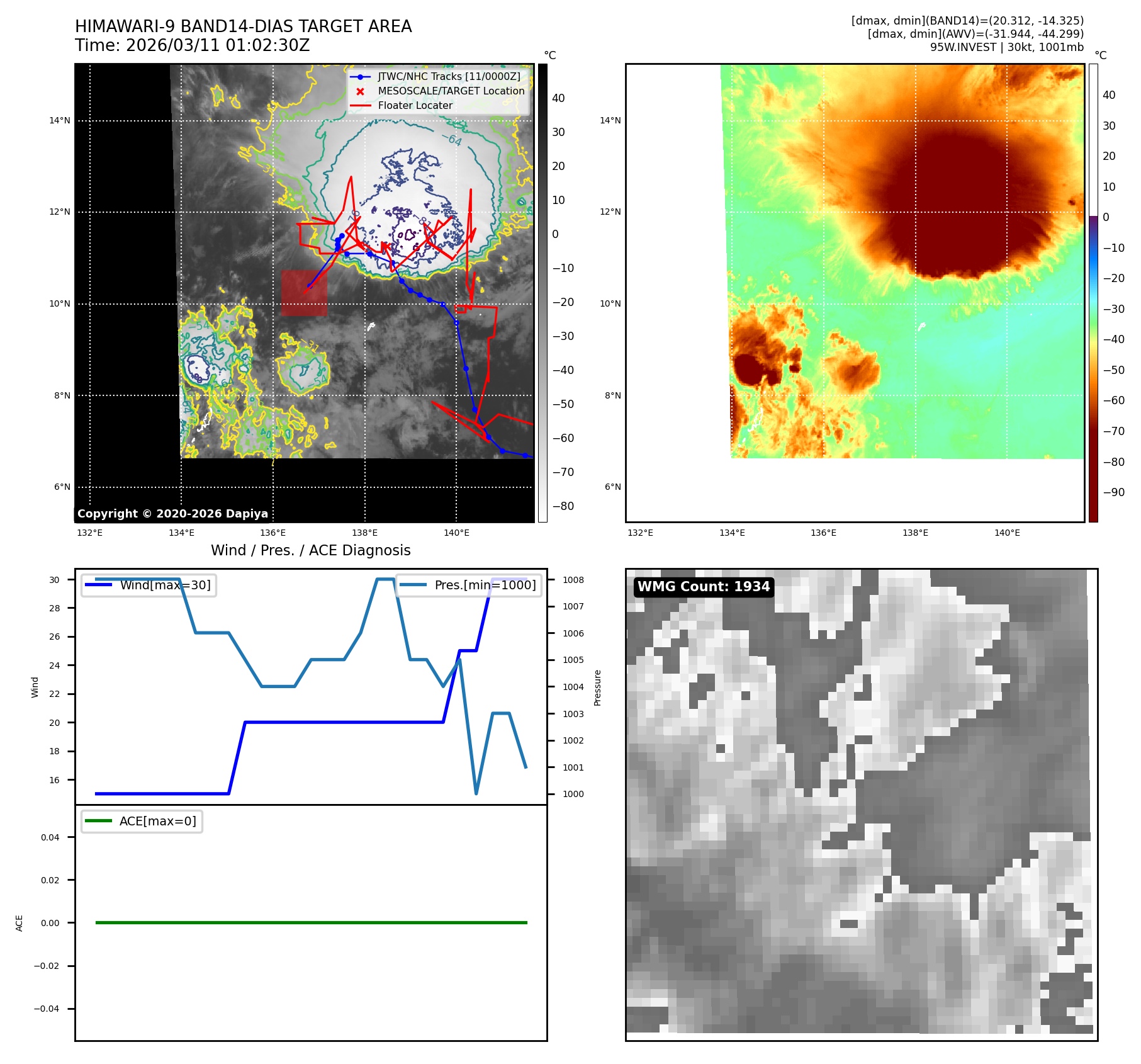Click the ACE[max=0] legend label
Image resolution: width=1141 pixels, height=1064 pixels.
157,821
